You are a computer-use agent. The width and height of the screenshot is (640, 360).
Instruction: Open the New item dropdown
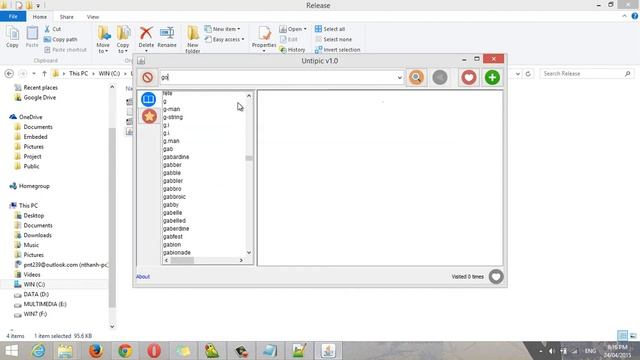pos(222,29)
